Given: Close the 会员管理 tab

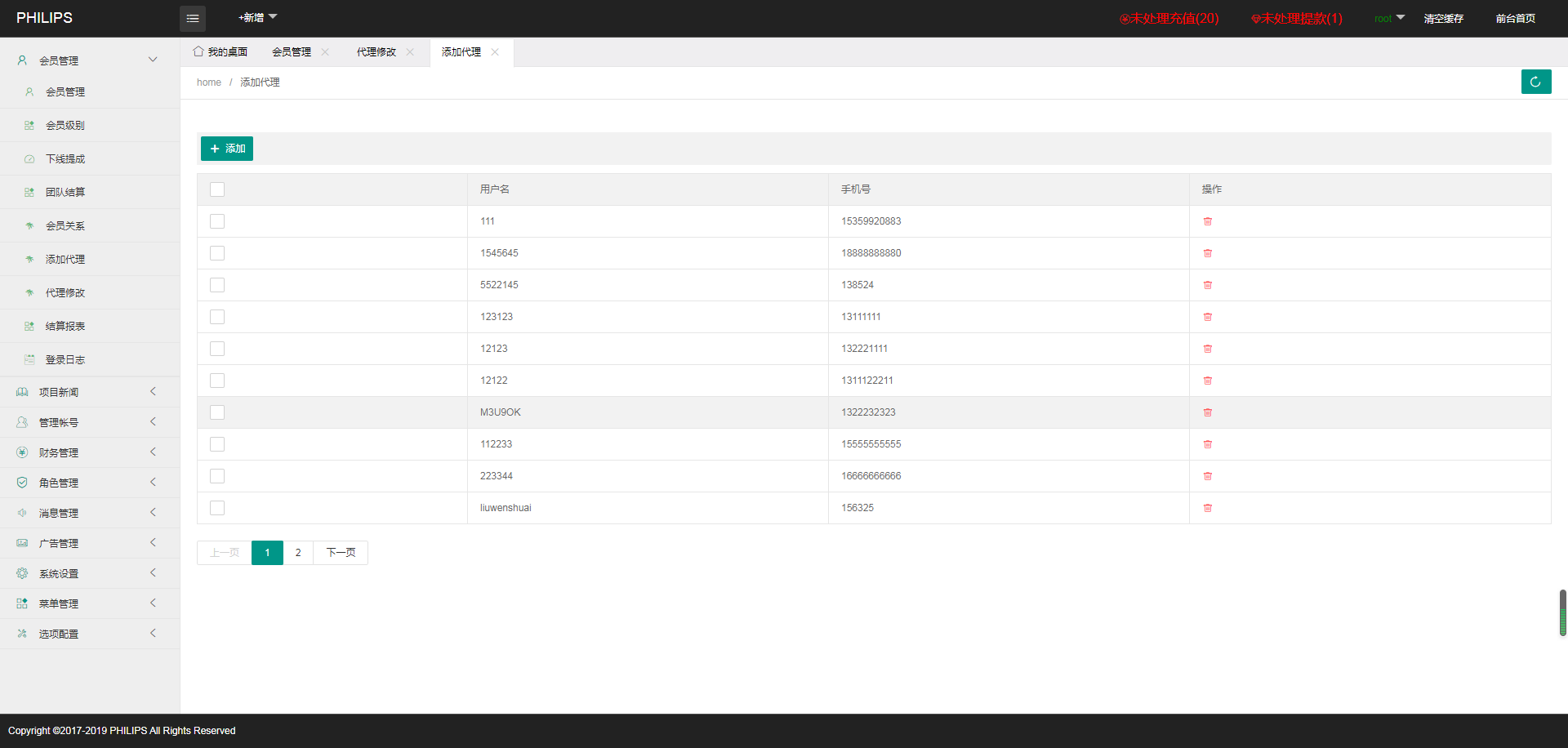Looking at the screenshot, I should tap(325, 52).
